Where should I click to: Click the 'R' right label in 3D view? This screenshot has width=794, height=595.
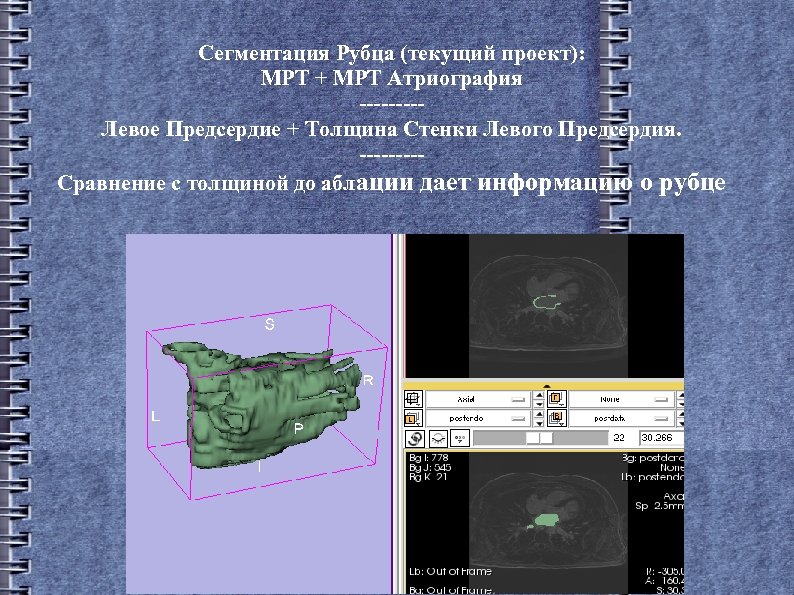coord(368,380)
